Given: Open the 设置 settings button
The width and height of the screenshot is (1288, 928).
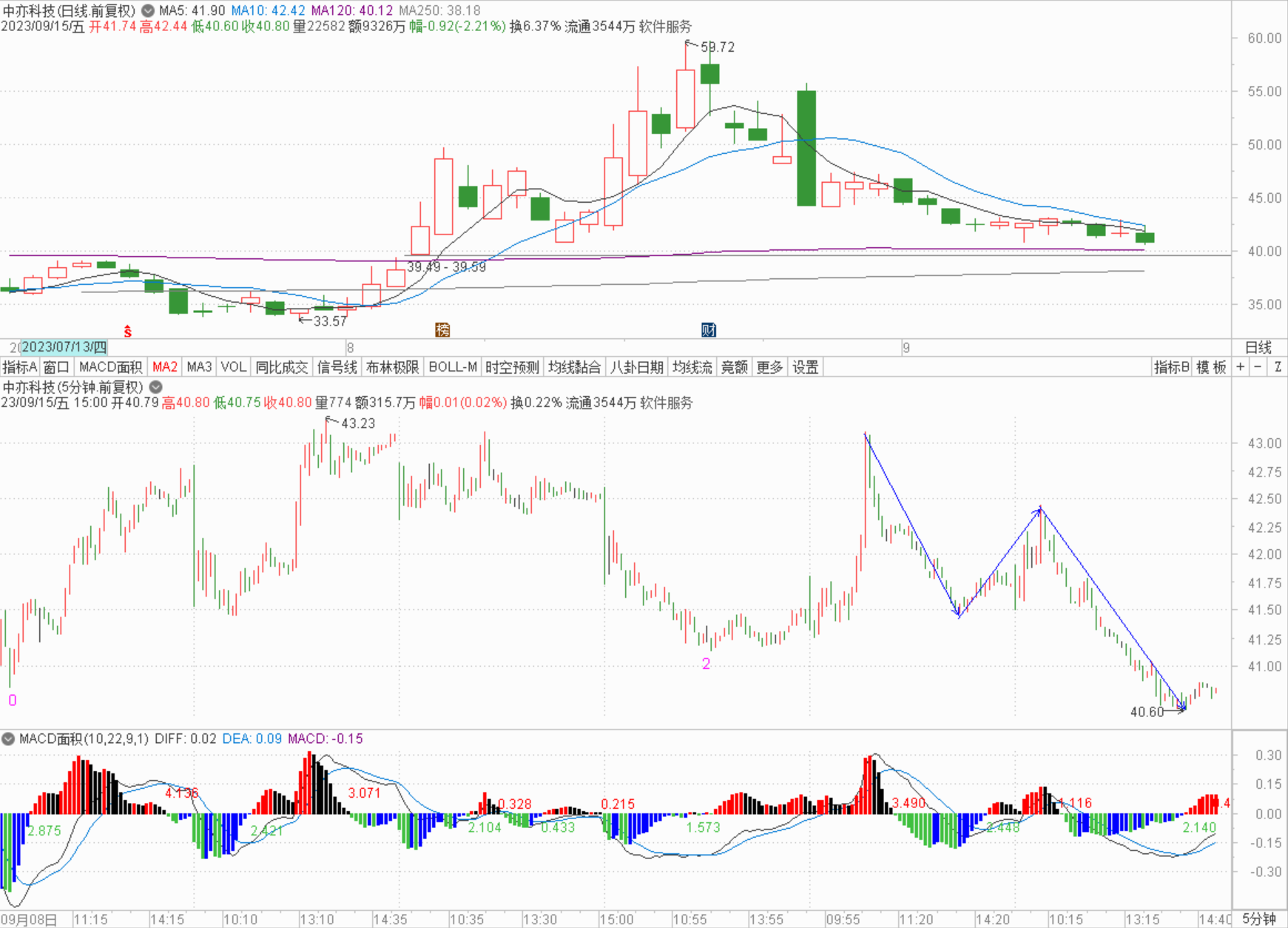Looking at the screenshot, I should [805, 367].
